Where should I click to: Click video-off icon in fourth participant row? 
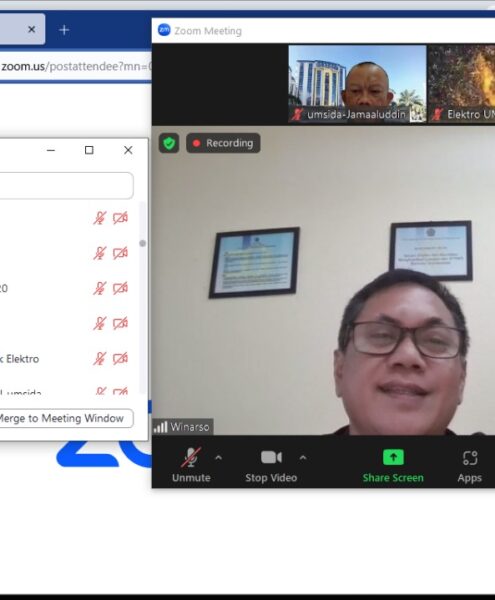coord(120,323)
